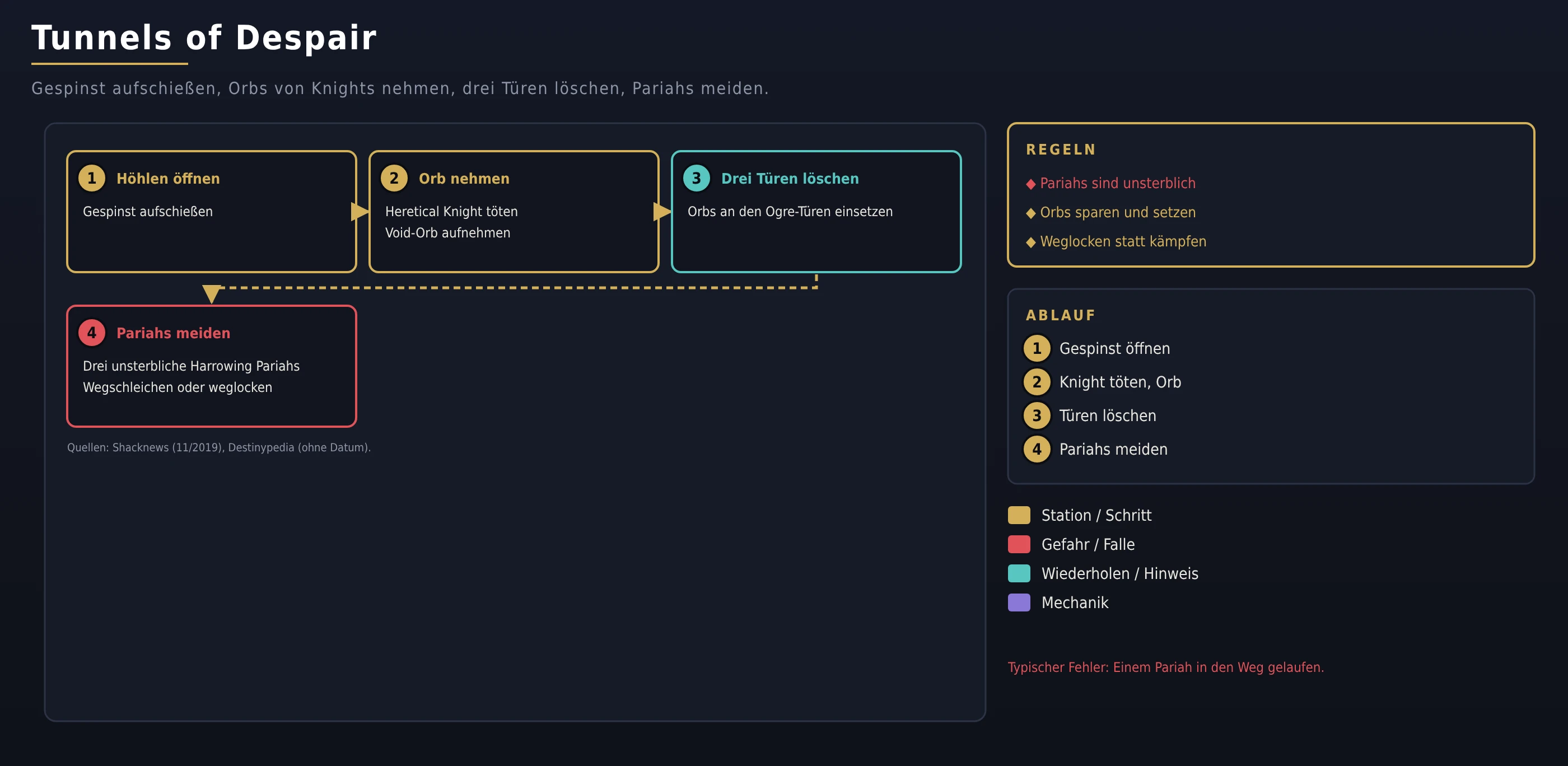Click the diamond bullet before Orbs sparen und setzen
This screenshot has height=766, width=1568.
(x=1030, y=213)
